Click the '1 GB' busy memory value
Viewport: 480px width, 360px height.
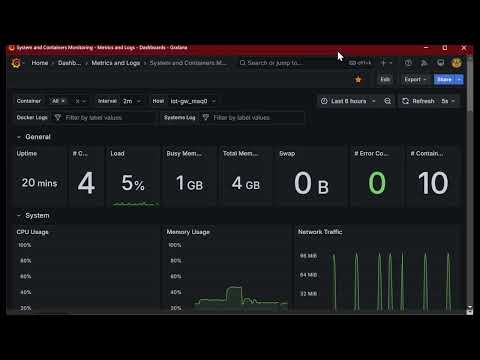(189, 183)
